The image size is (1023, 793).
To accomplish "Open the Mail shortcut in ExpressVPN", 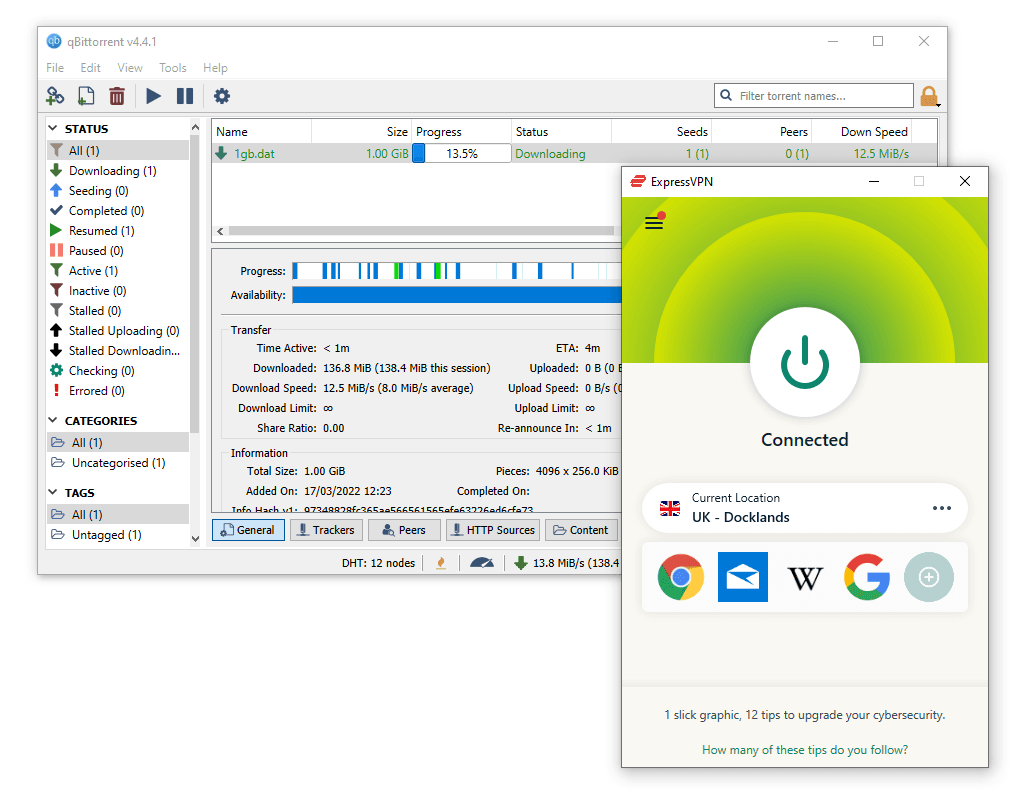I will [x=742, y=577].
